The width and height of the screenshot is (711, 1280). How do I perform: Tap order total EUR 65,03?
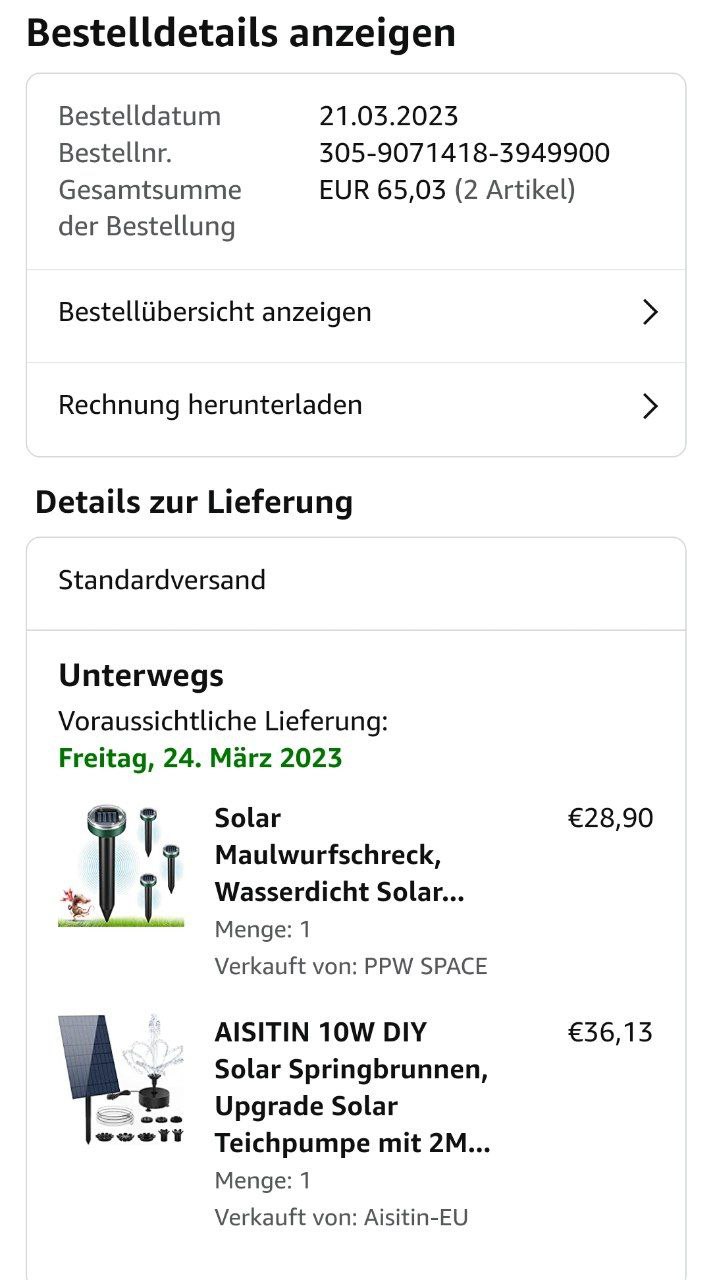(x=382, y=189)
